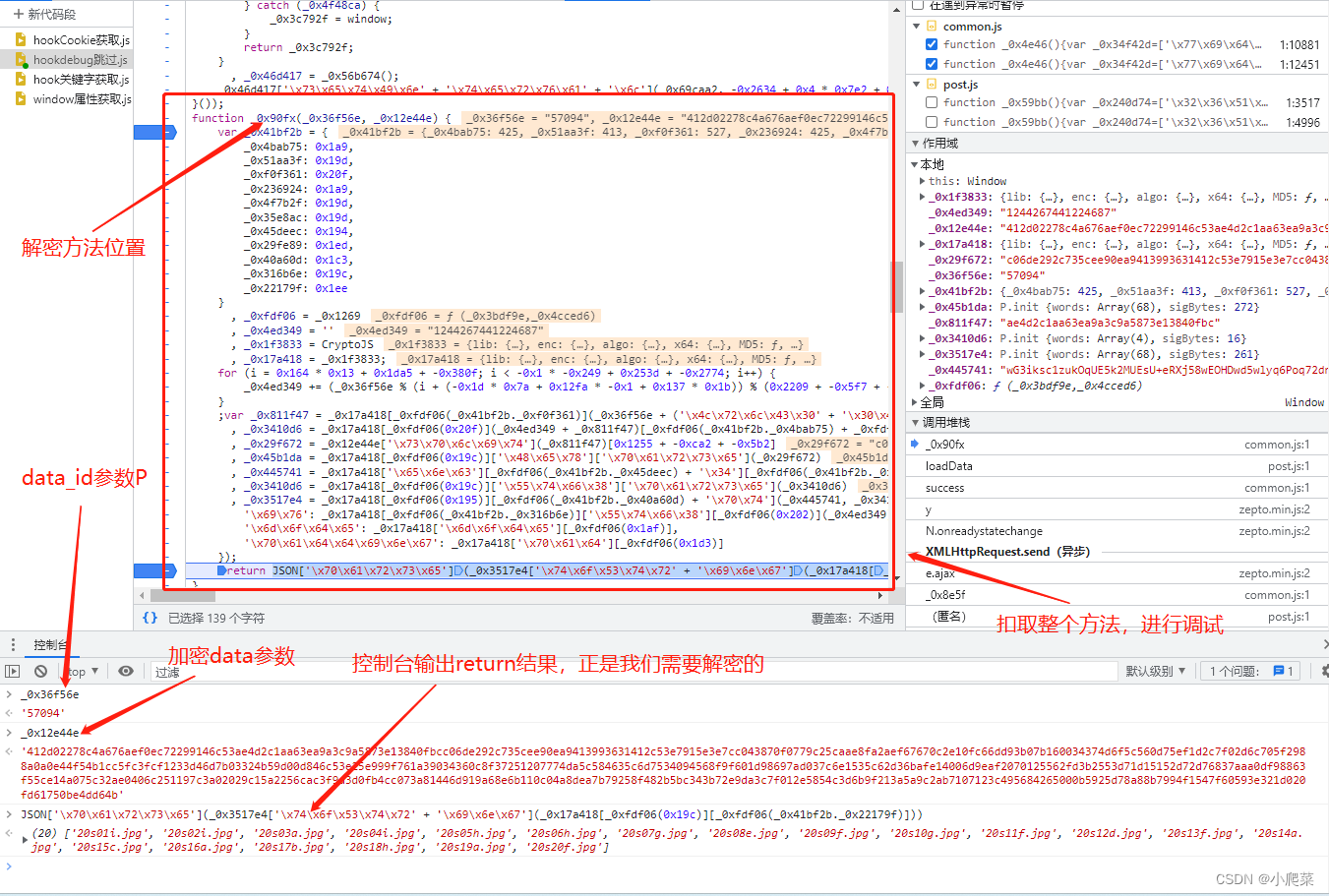
Task: Click the hookCookie获取.js file icon
Action: (x=21, y=40)
